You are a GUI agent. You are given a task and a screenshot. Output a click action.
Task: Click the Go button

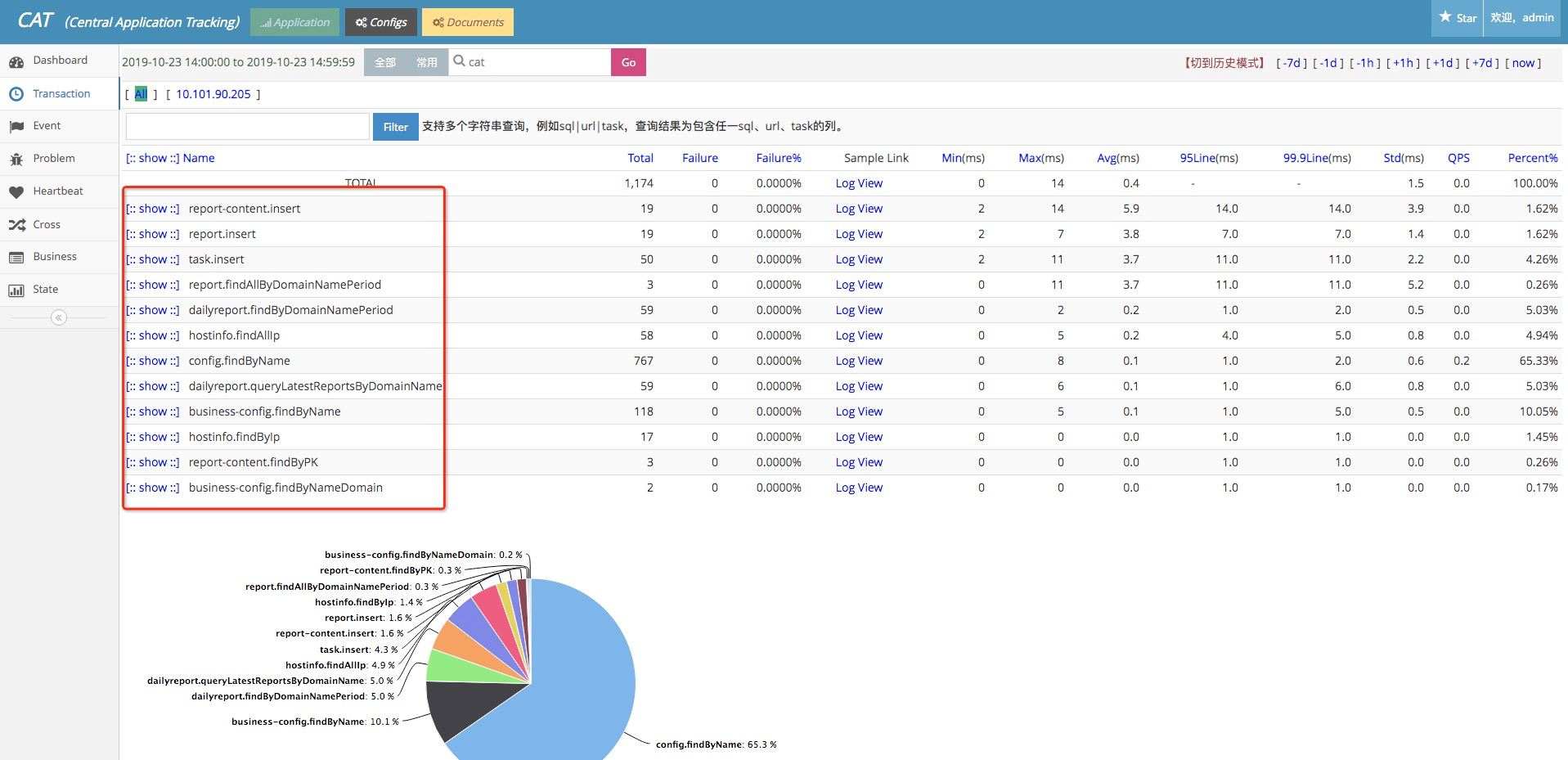coord(628,62)
